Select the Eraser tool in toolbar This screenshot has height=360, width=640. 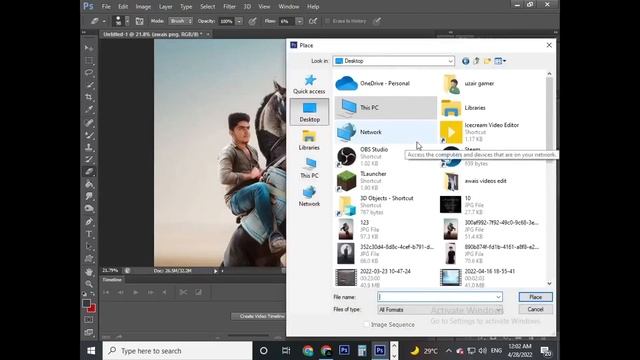click(89, 171)
